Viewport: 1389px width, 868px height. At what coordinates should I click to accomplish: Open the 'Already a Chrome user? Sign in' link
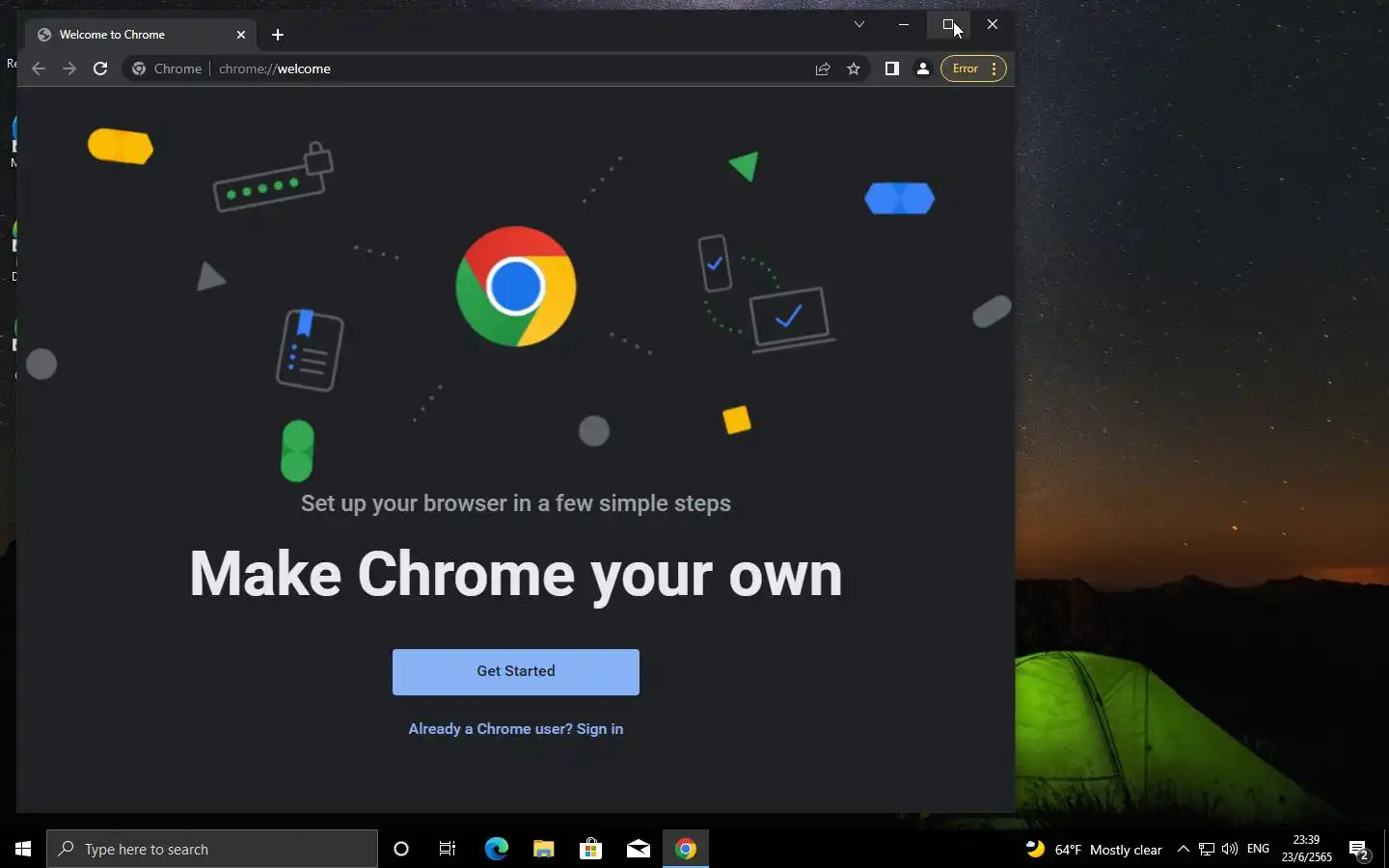coord(515,729)
